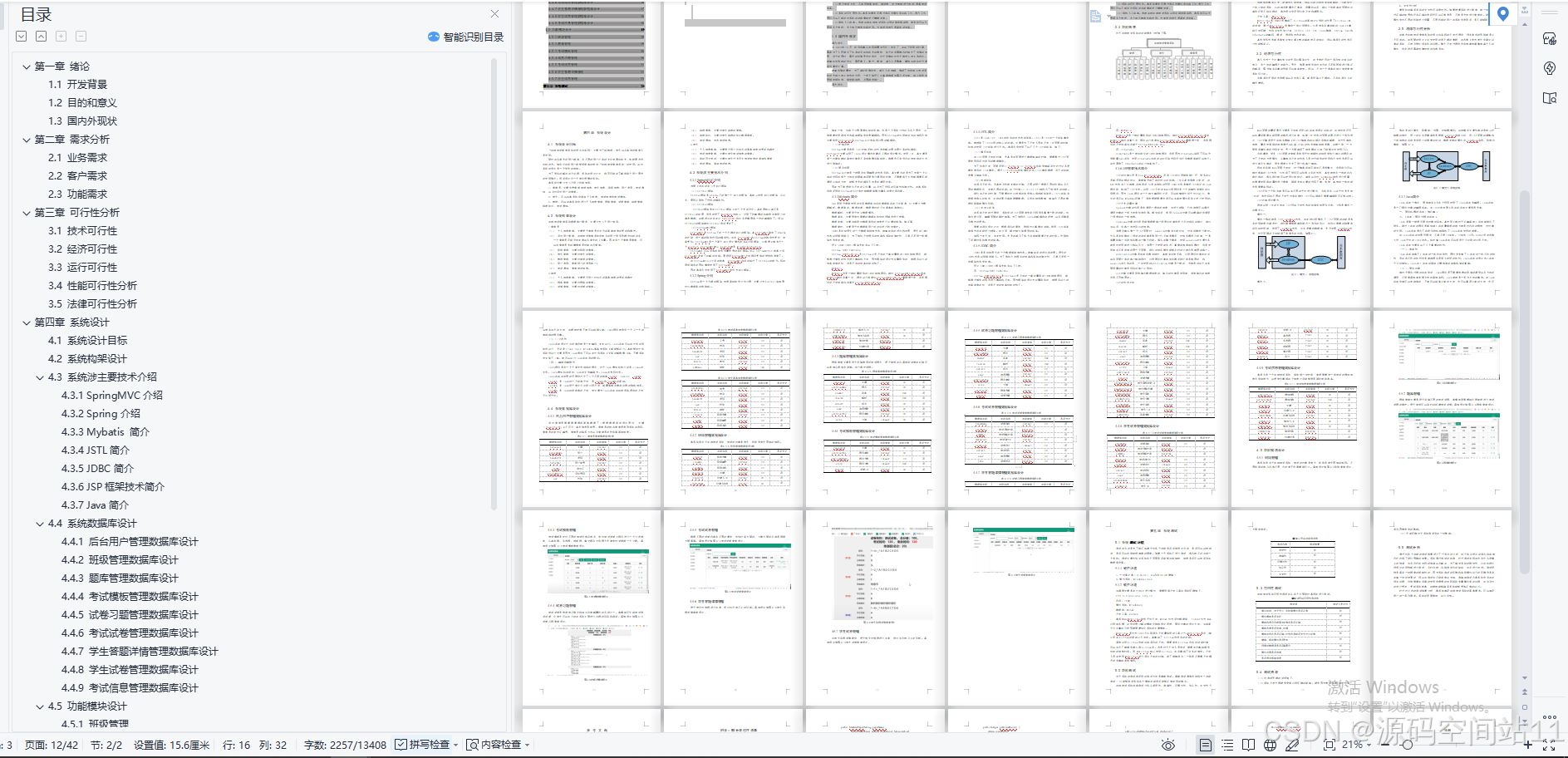Jump to 4.4.1 后台用户管理数据库设计

click(x=130, y=542)
